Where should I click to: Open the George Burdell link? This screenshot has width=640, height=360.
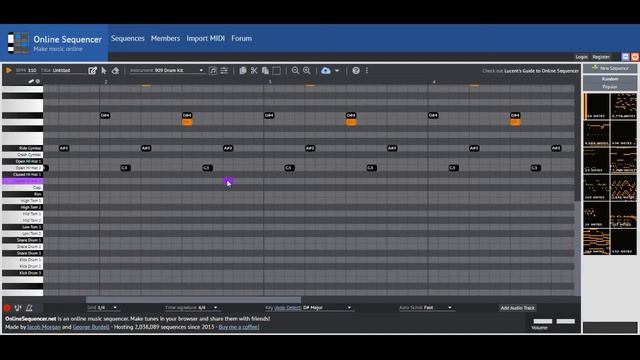91,327
